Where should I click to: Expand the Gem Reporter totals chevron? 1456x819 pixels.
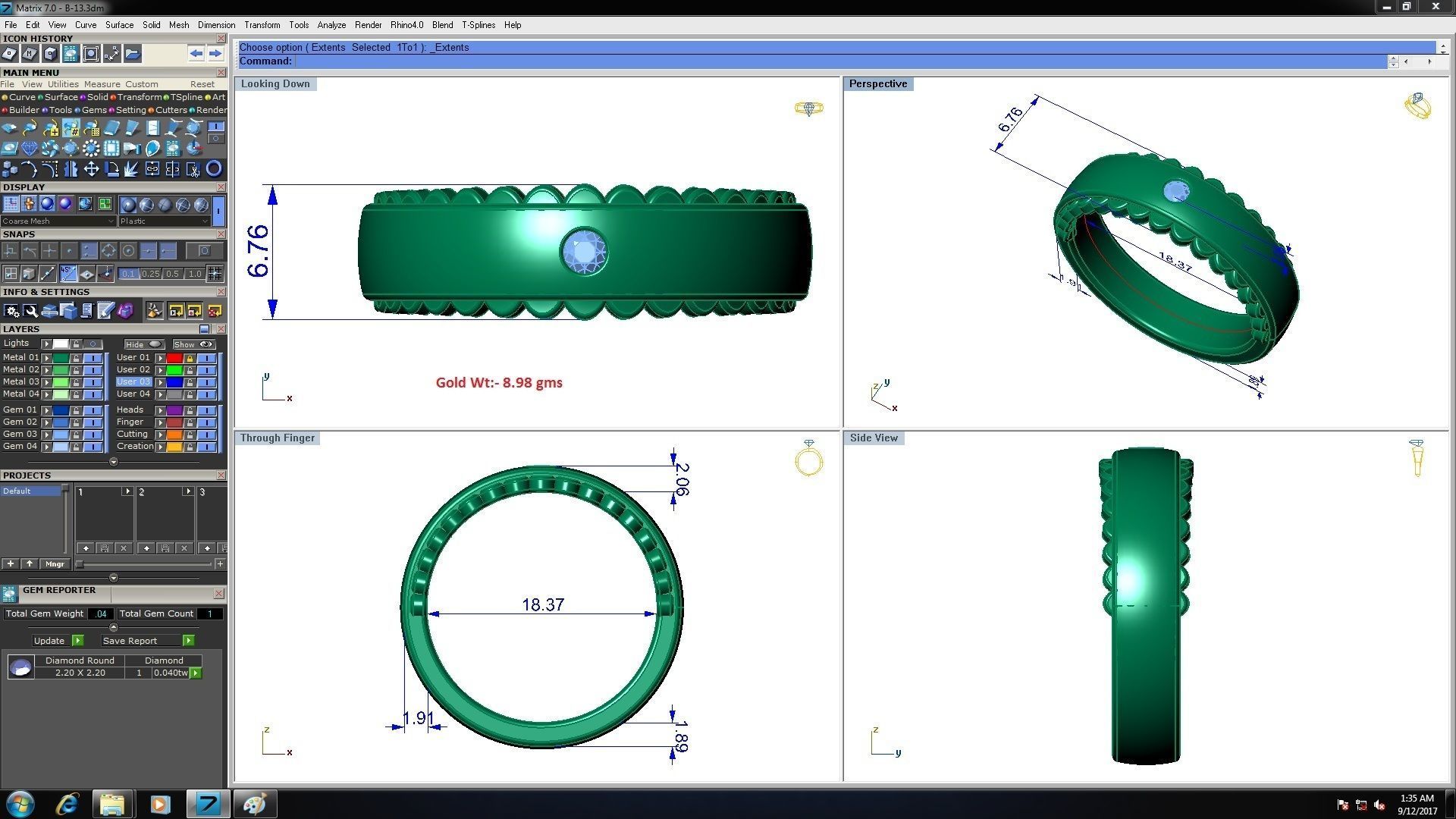pyautogui.click(x=114, y=627)
